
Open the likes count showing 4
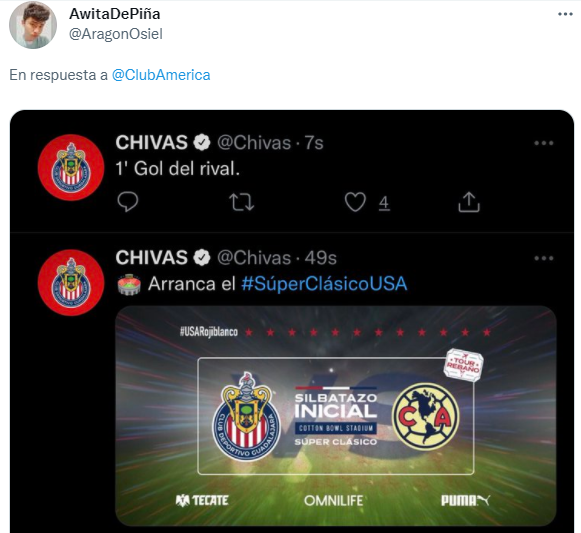pos(384,203)
